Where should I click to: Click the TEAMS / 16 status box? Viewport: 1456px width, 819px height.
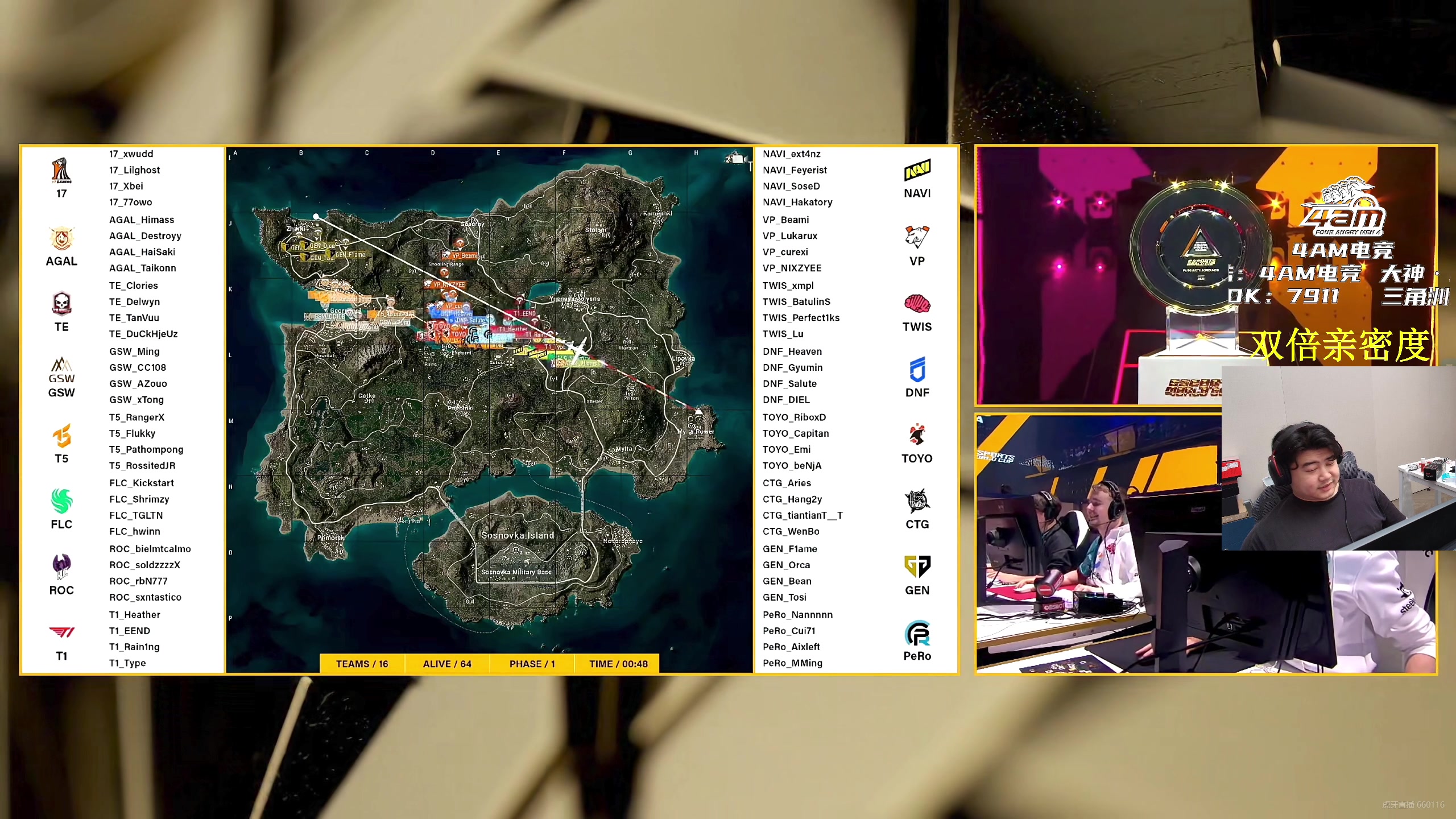pos(362,664)
